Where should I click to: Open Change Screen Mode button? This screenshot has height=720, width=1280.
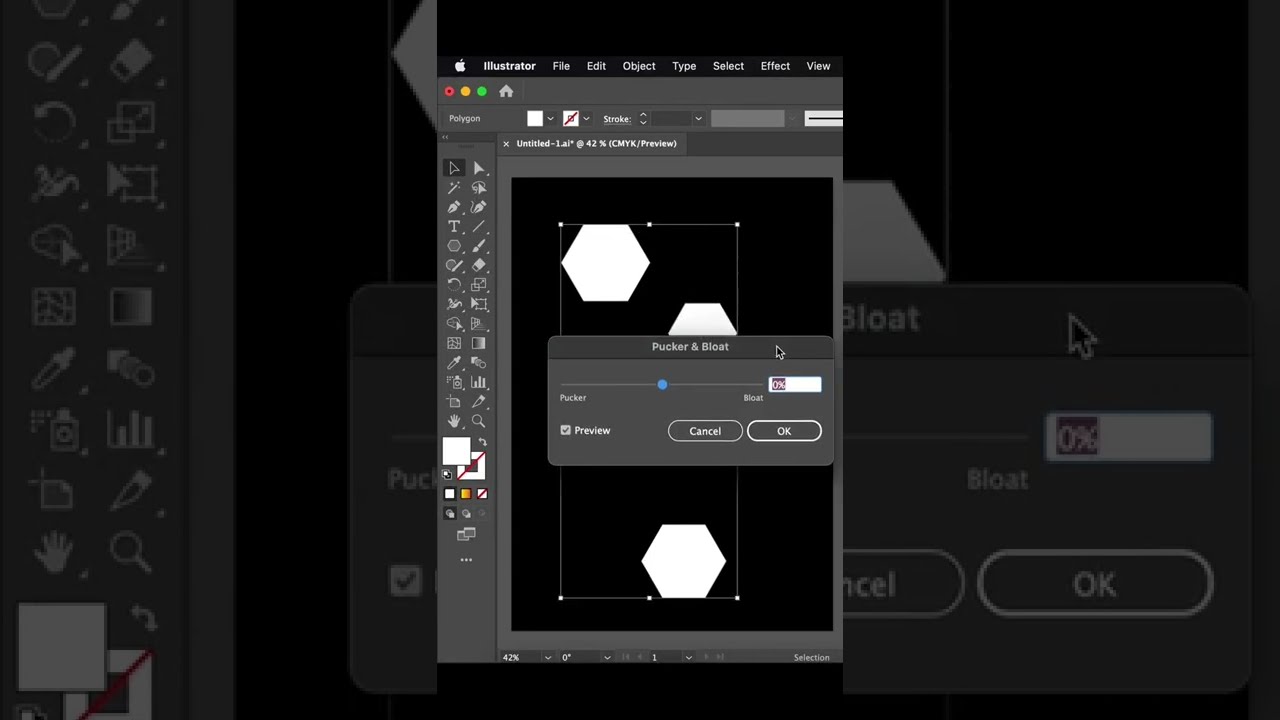466,535
